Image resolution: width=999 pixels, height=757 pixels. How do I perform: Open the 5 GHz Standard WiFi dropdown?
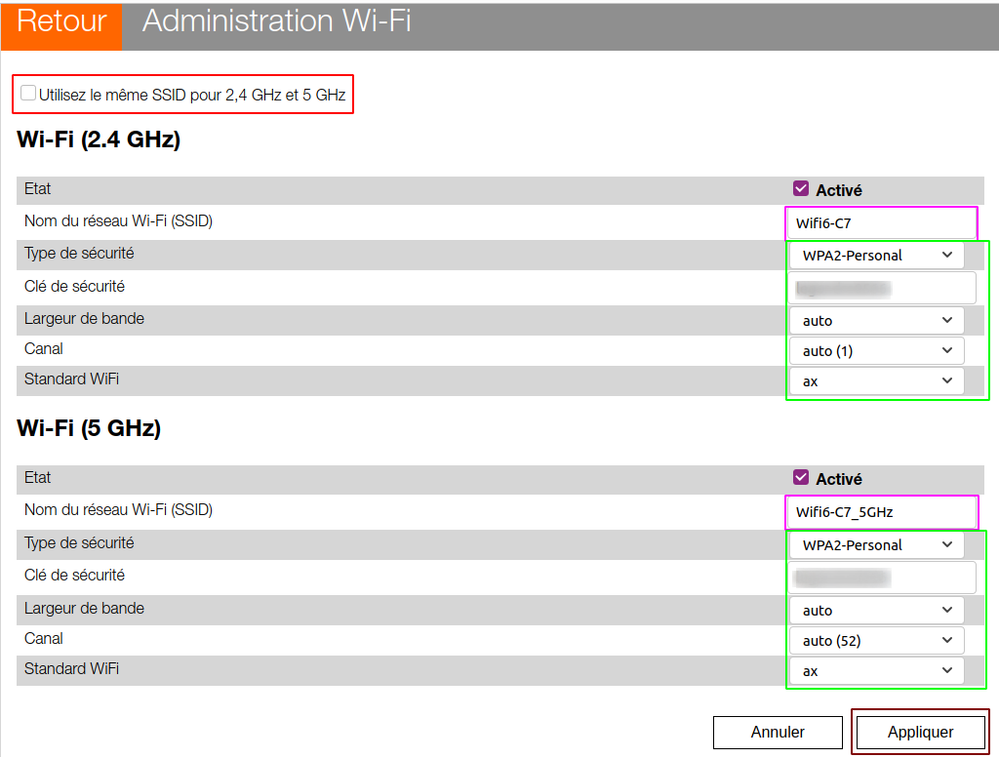(x=877, y=671)
